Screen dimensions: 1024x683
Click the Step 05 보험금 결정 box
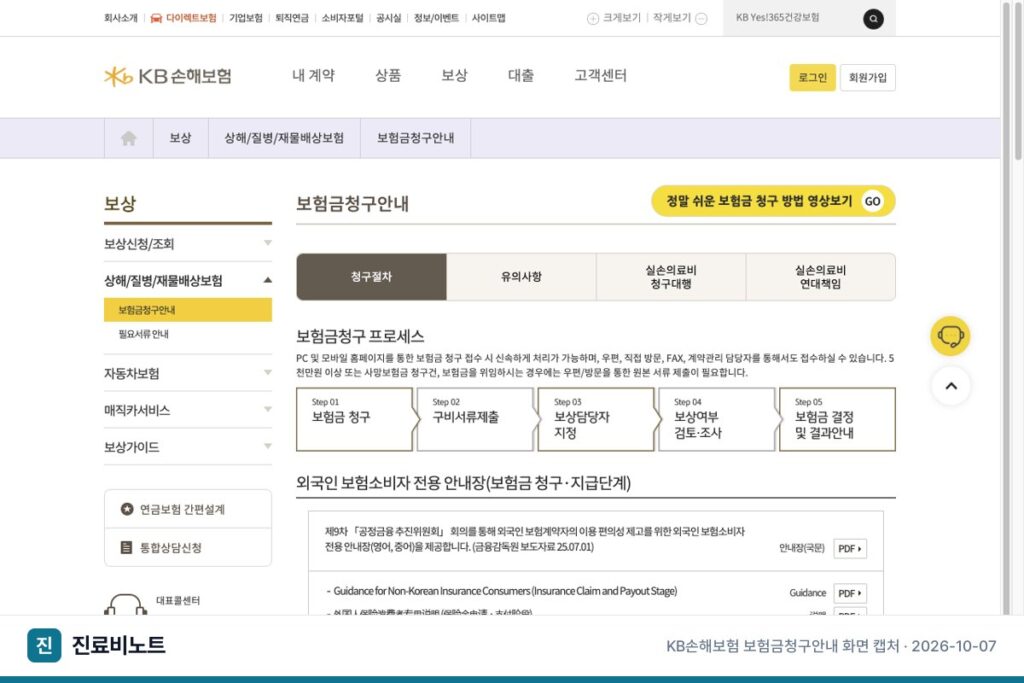coord(837,419)
